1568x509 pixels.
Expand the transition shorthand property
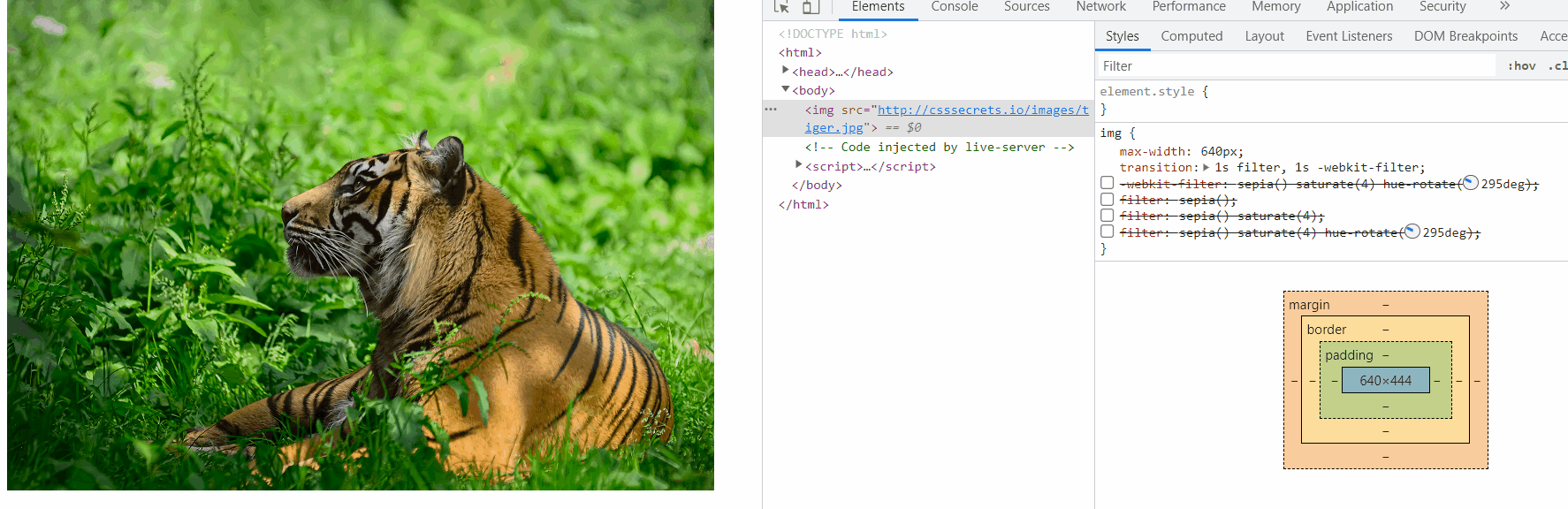1206,167
